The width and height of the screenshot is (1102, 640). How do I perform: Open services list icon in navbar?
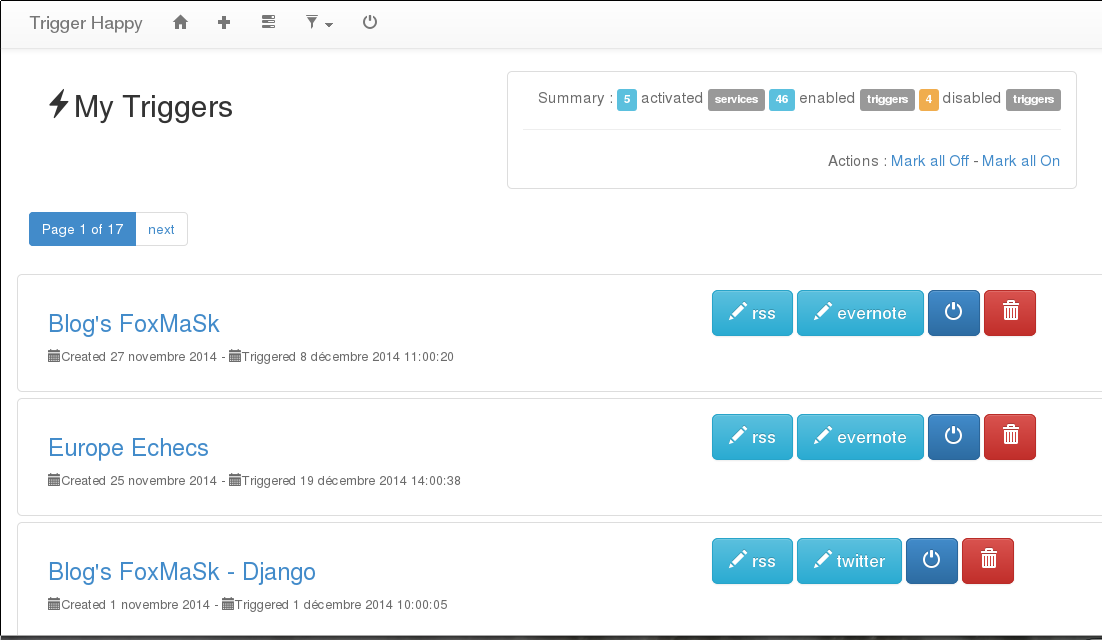point(268,22)
